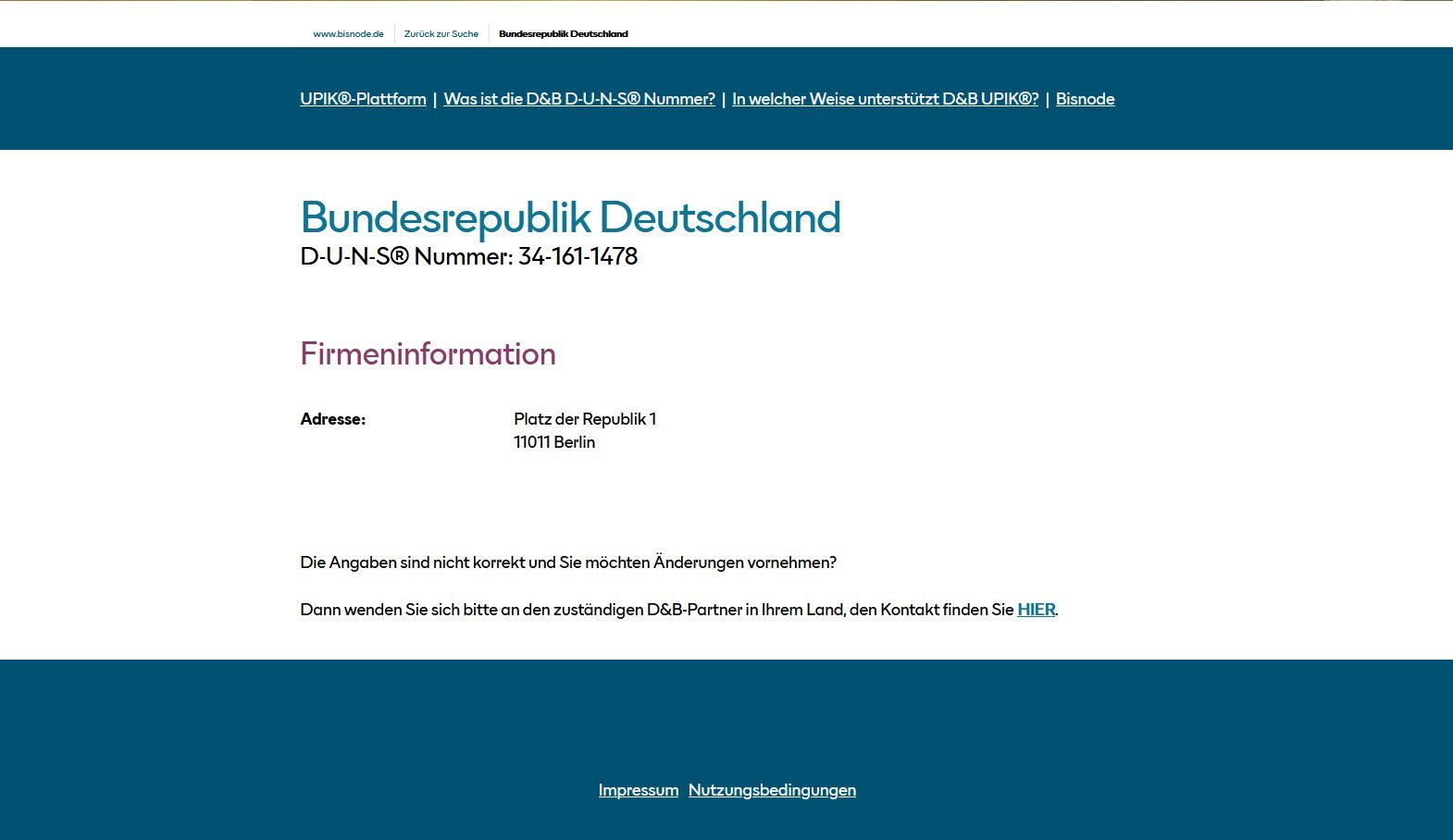Click the postal line 11011 Berlin
The height and width of the screenshot is (840, 1453).
point(554,442)
